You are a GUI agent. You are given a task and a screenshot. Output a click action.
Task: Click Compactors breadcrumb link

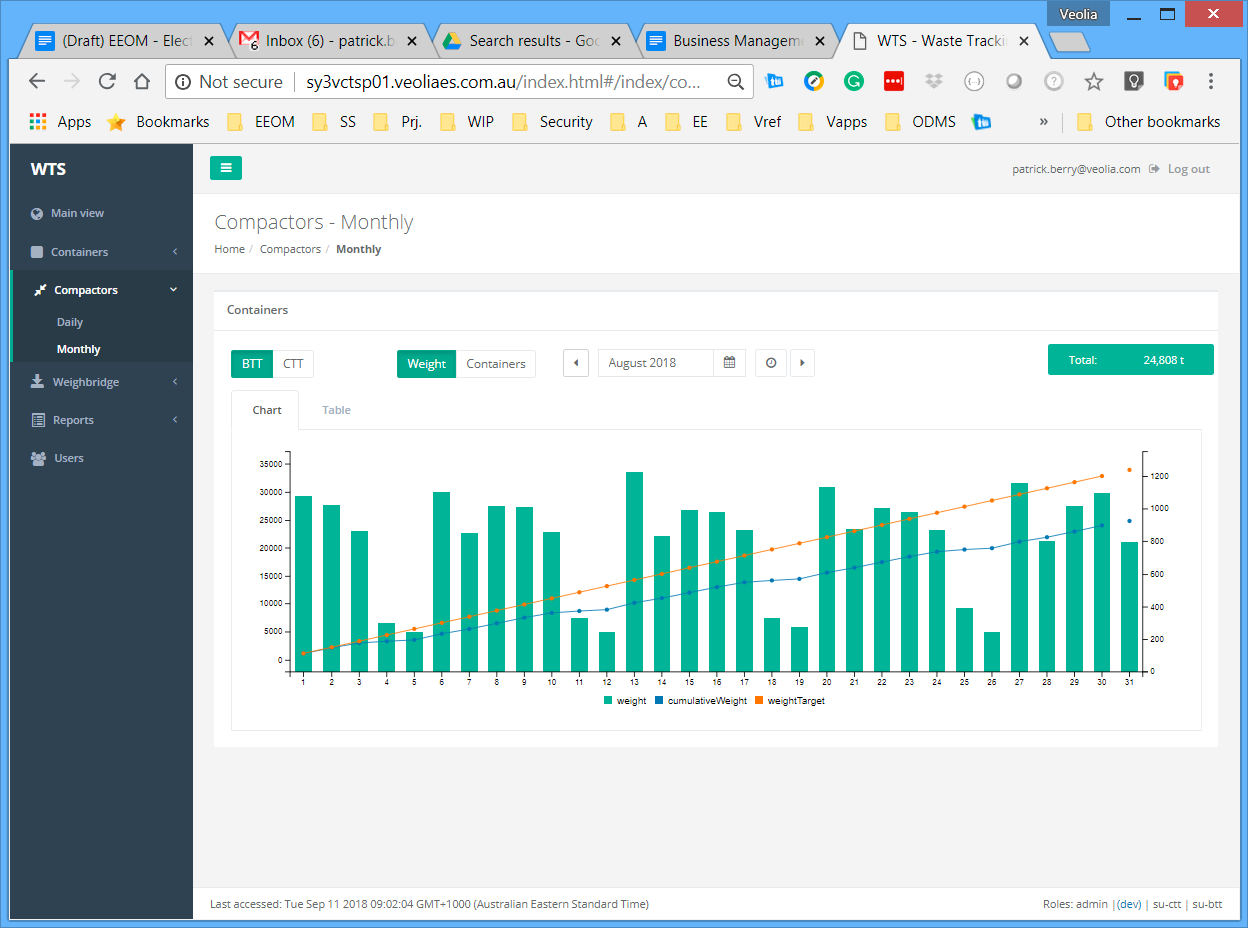290,249
